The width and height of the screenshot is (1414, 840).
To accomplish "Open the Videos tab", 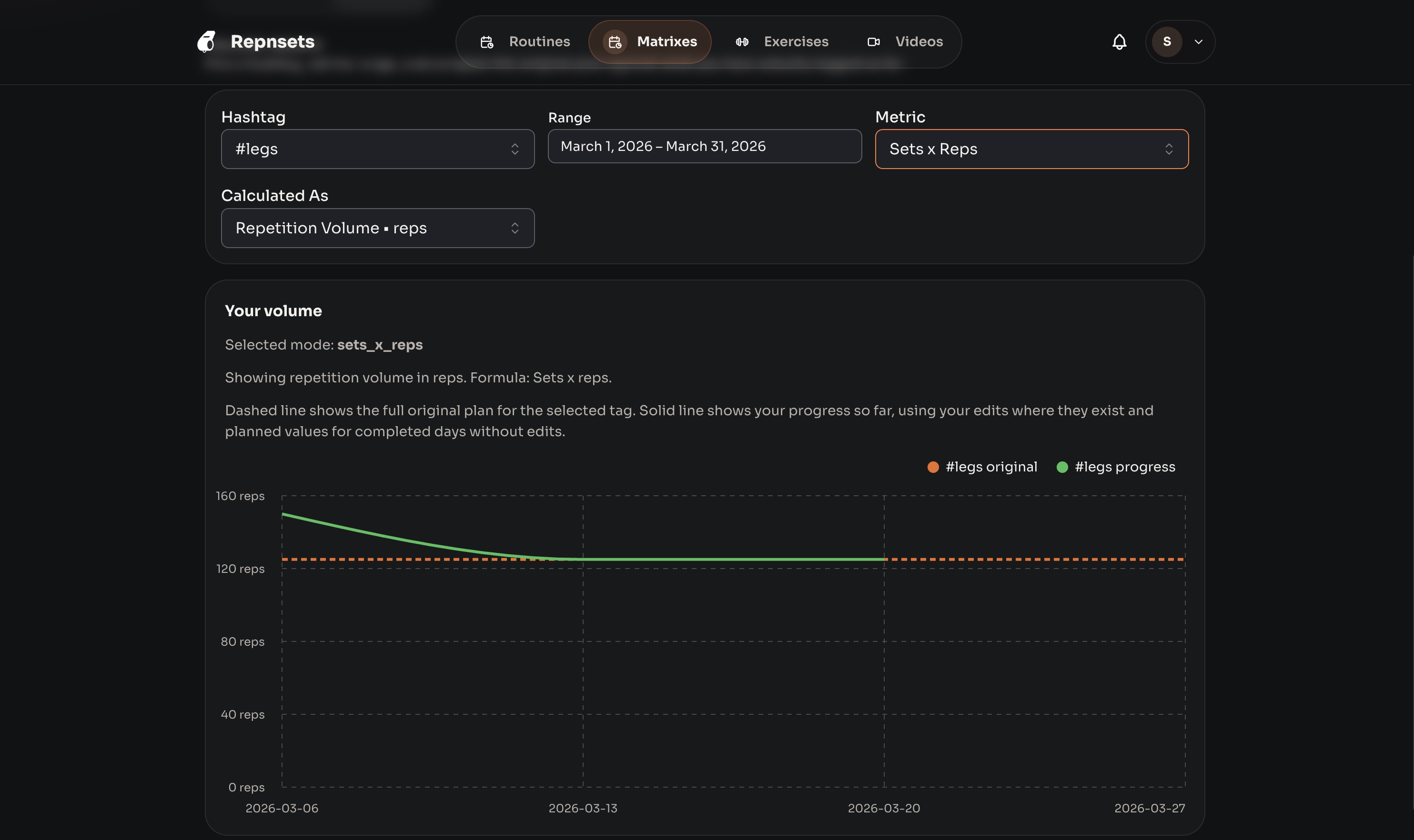I will coord(919,42).
